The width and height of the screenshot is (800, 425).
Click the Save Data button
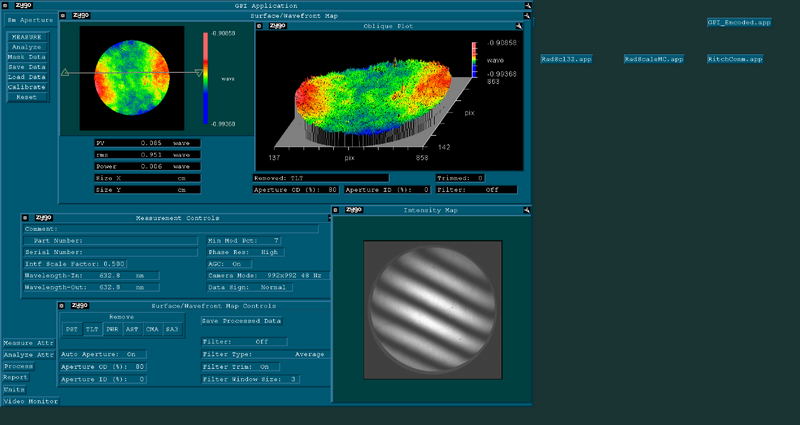click(x=27, y=67)
